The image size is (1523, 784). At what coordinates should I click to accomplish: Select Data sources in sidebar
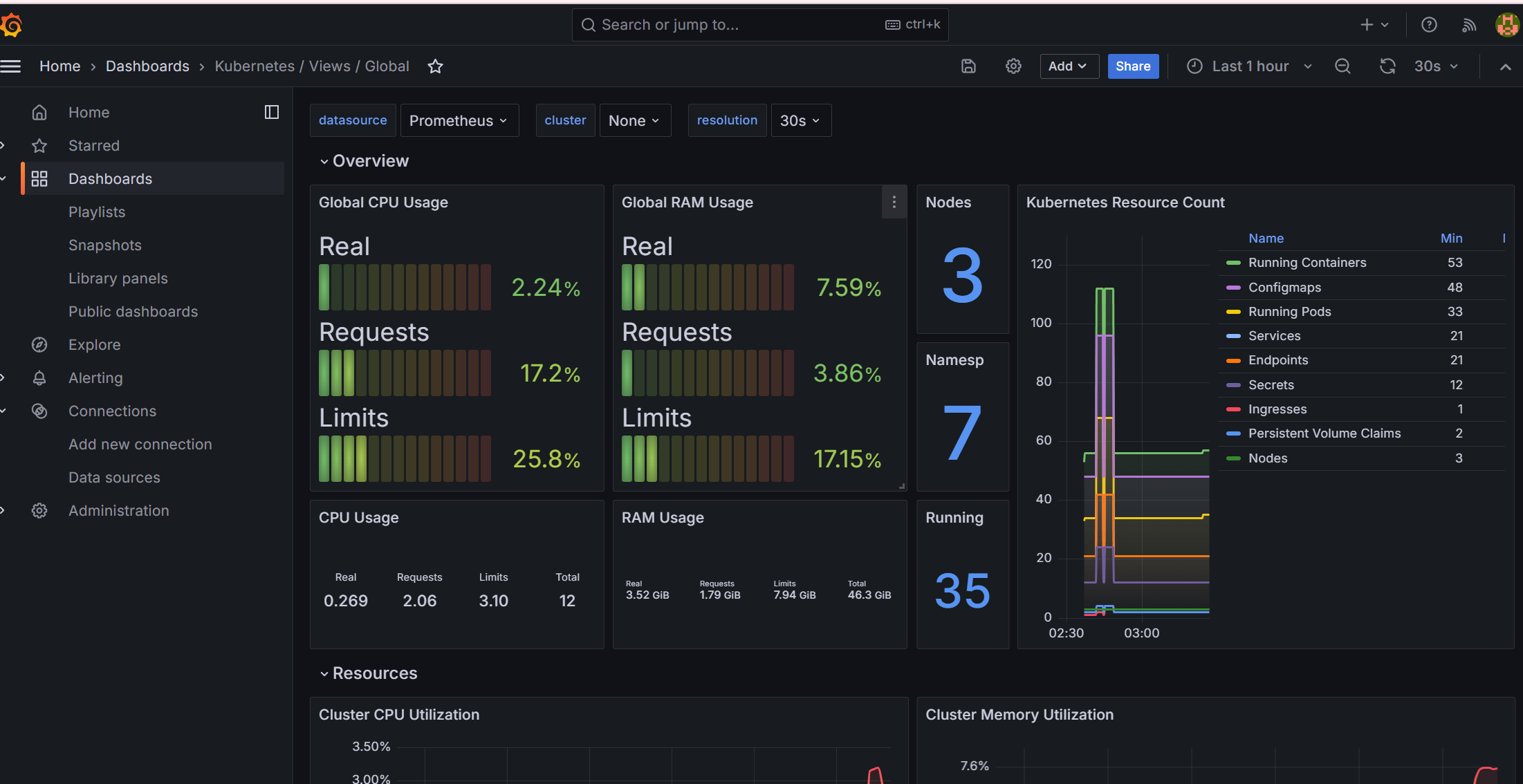coord(114,477)
